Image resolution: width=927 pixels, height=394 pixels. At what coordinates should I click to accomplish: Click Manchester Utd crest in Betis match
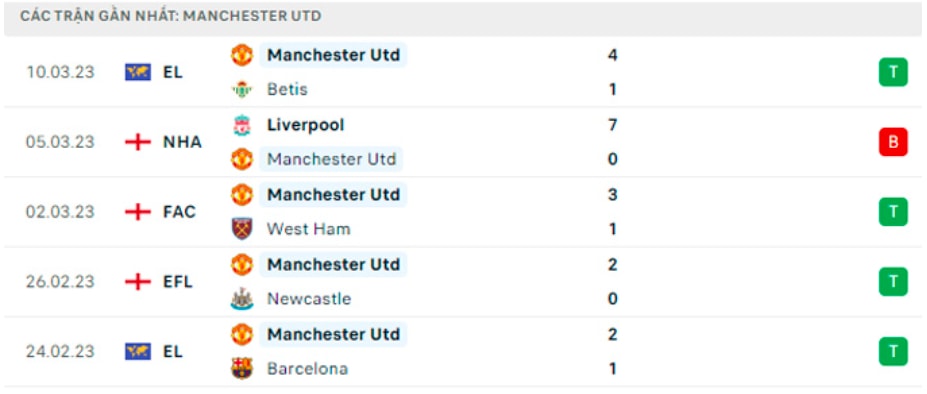point(241,55)
